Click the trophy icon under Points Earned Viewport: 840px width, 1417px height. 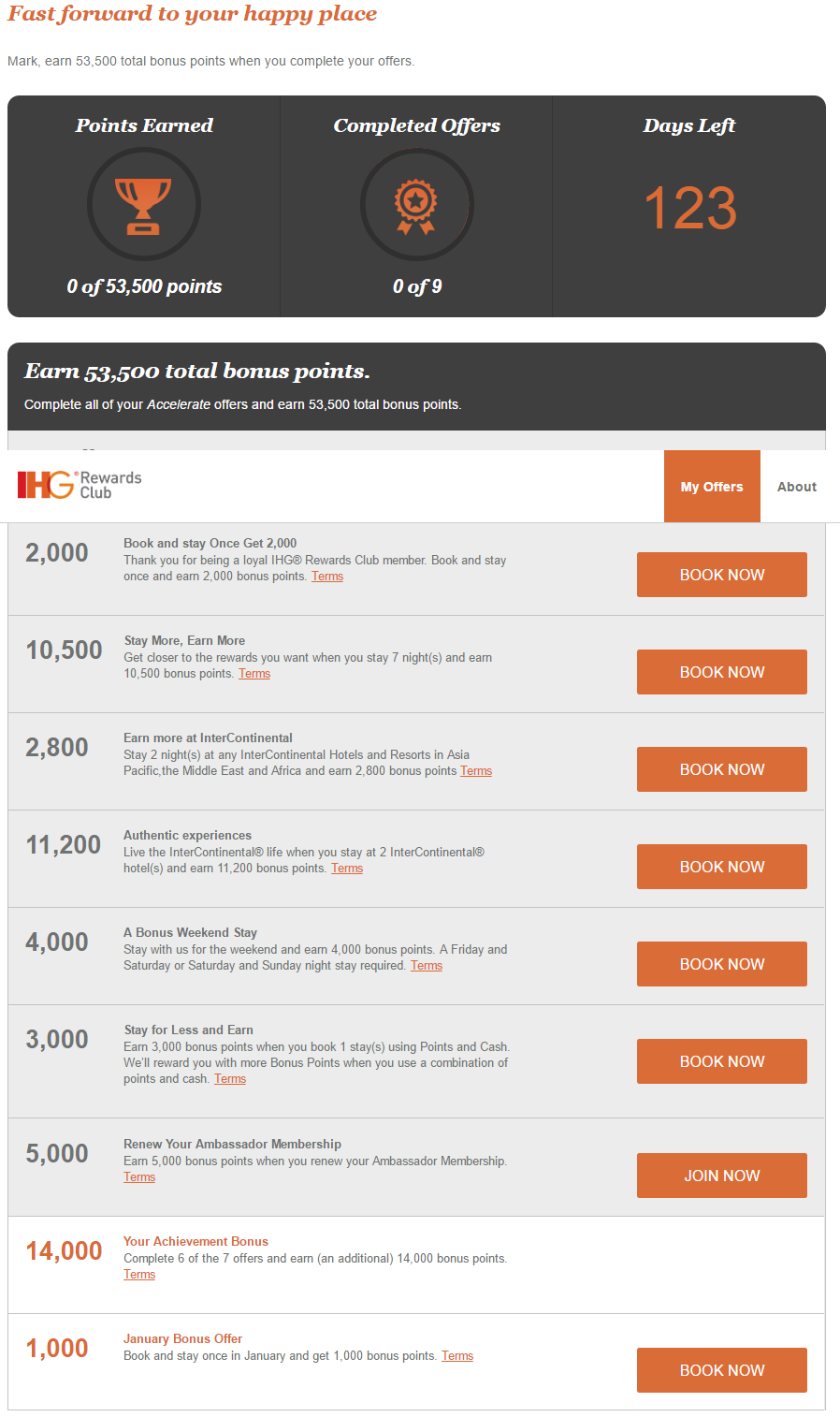point(143,205)
